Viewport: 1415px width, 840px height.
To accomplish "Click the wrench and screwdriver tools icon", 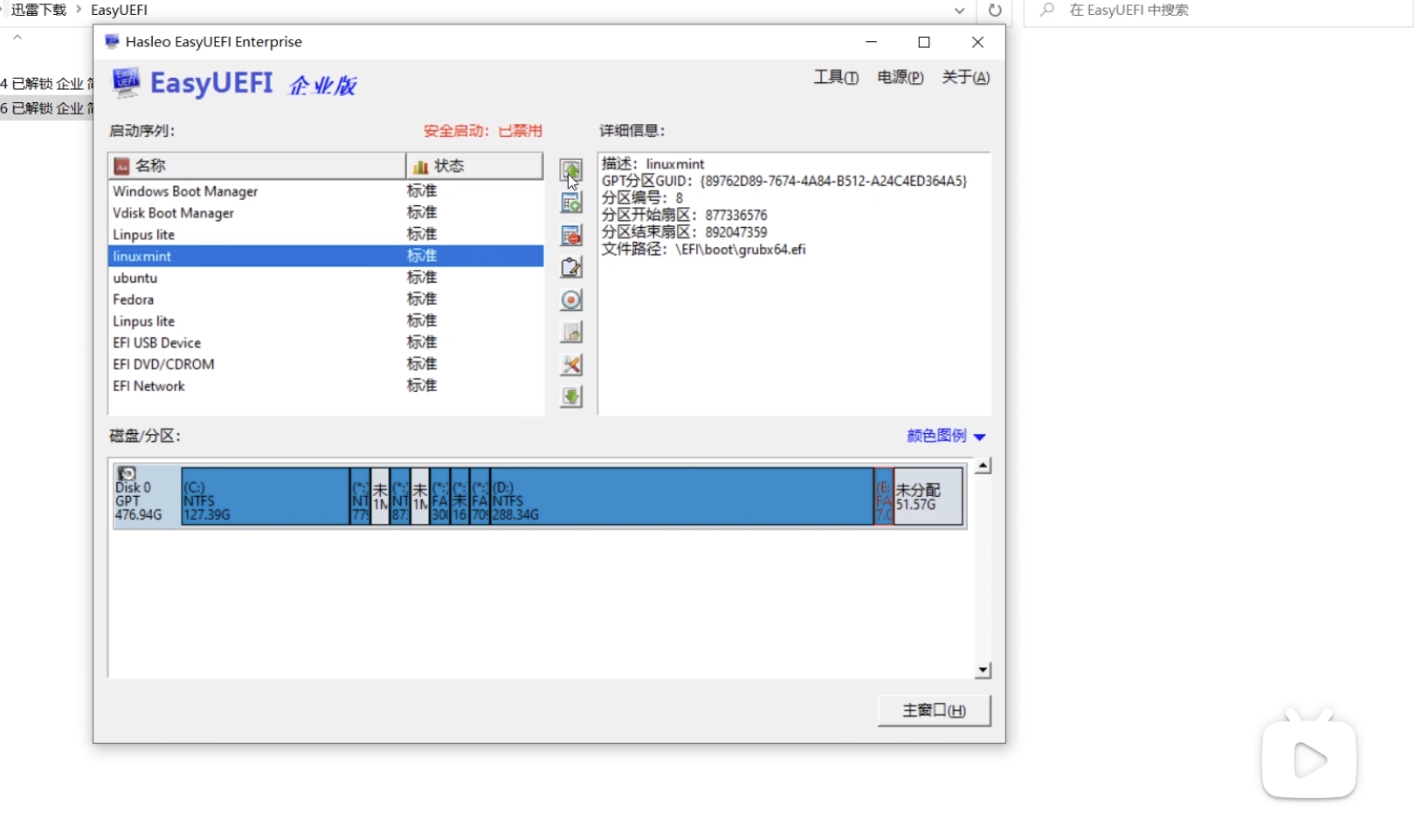I will [571, 364].
